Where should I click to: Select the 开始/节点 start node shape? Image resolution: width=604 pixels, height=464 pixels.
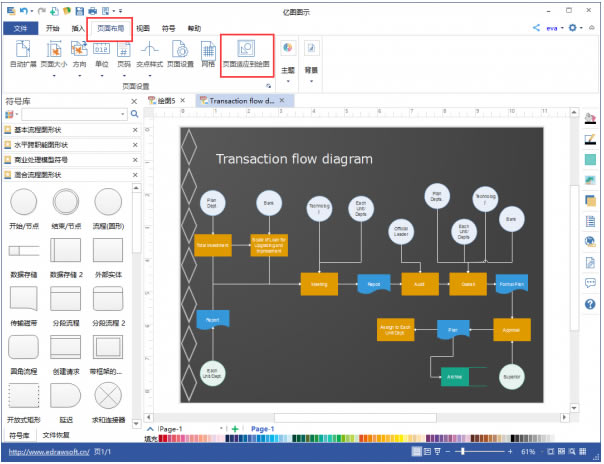(24, 205)
